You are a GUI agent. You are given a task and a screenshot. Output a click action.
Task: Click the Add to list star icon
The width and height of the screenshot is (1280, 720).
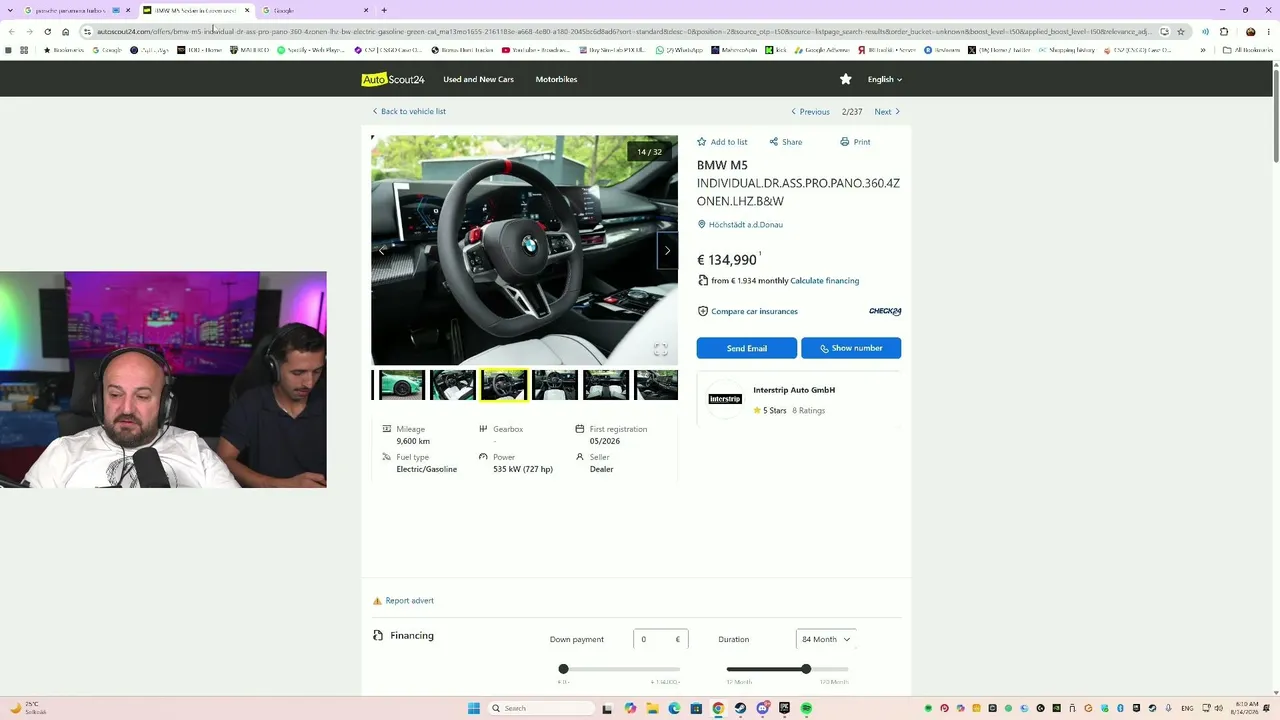tap(702, 142)
